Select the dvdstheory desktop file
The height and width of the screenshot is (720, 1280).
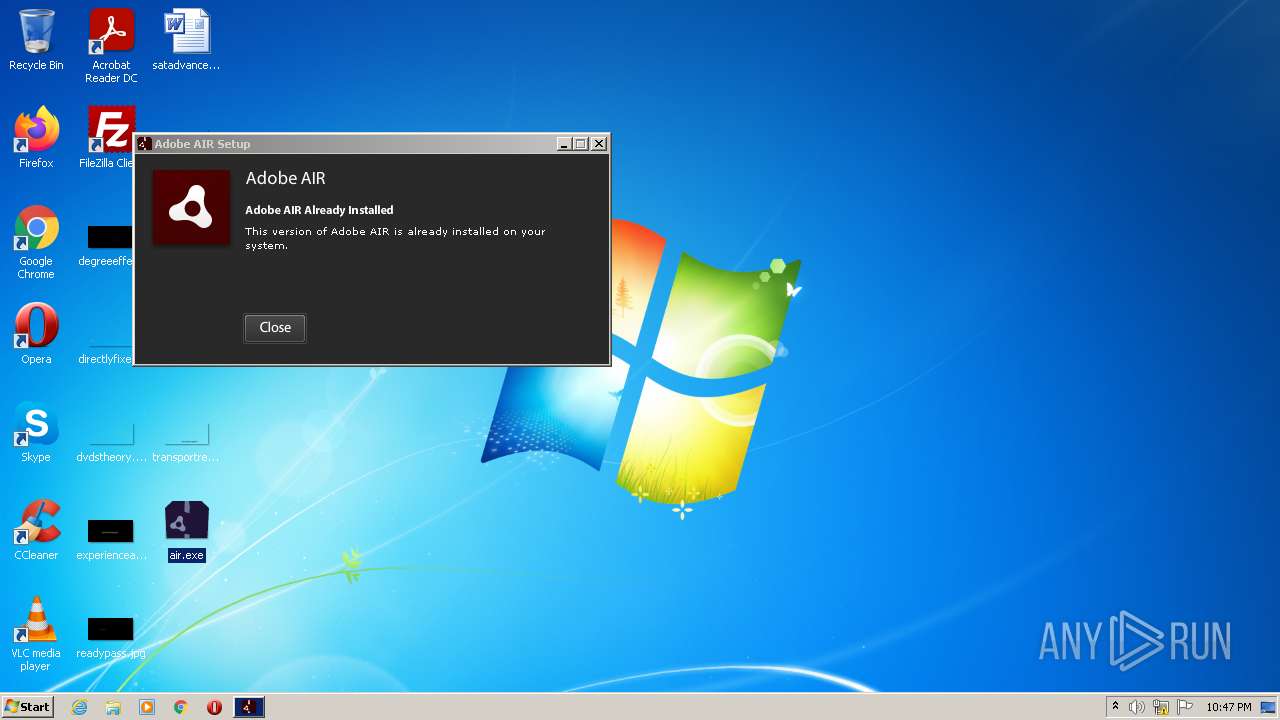pos(110,442)
